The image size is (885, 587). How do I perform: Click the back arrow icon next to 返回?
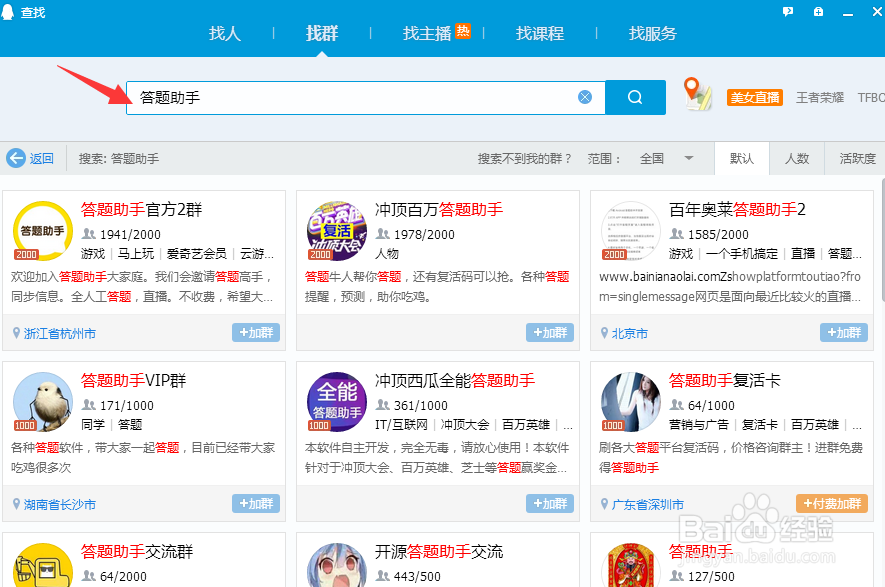(16, 159)
